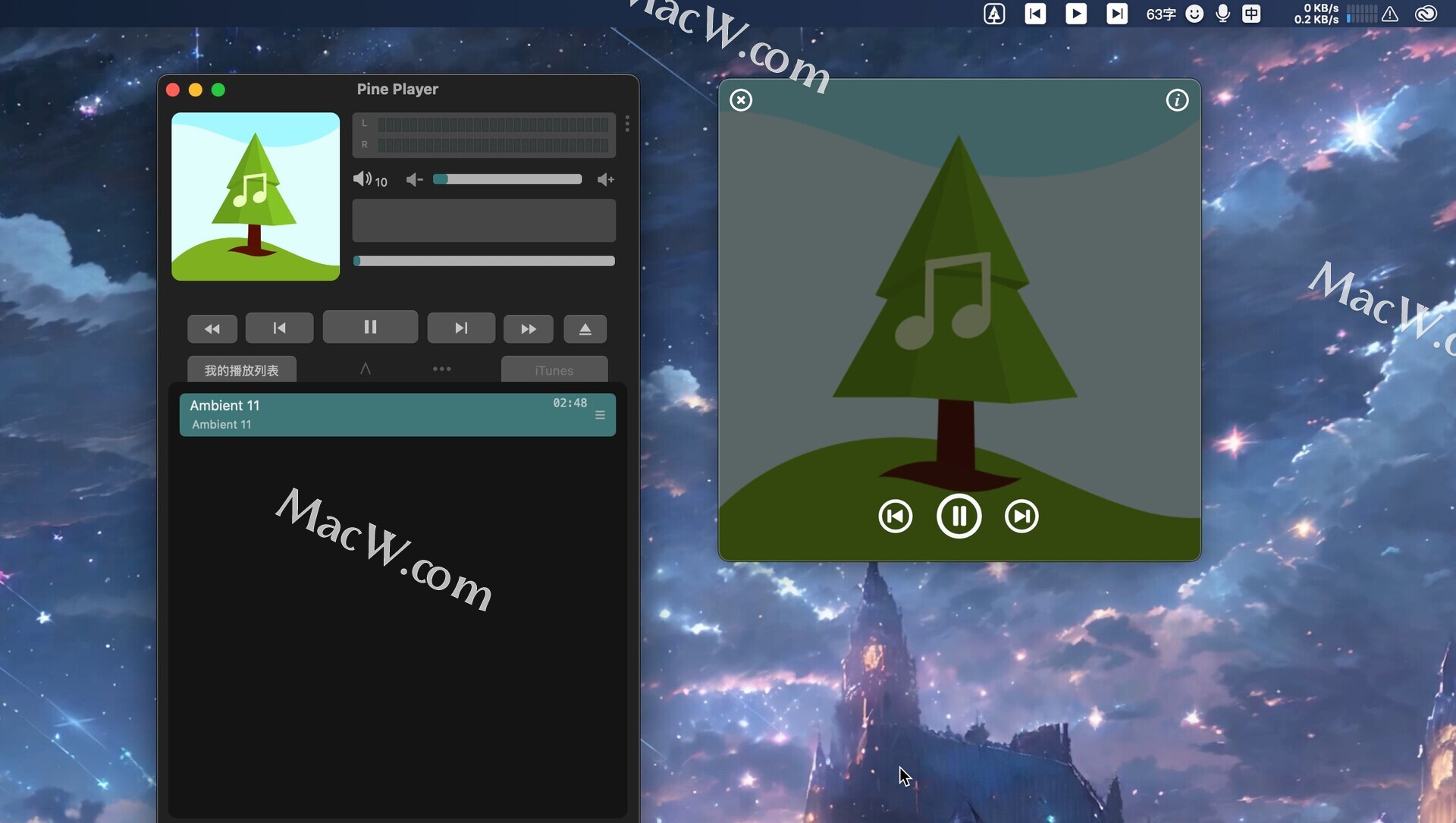1456x823 pixels.
Task: Click the fast forward button
Action: pos(529,328)
